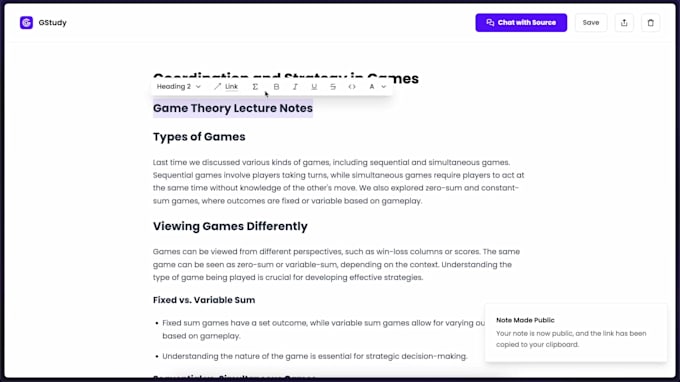Click the GStudy brand name
Screen dimensions: 680x382
coord(52,23)
